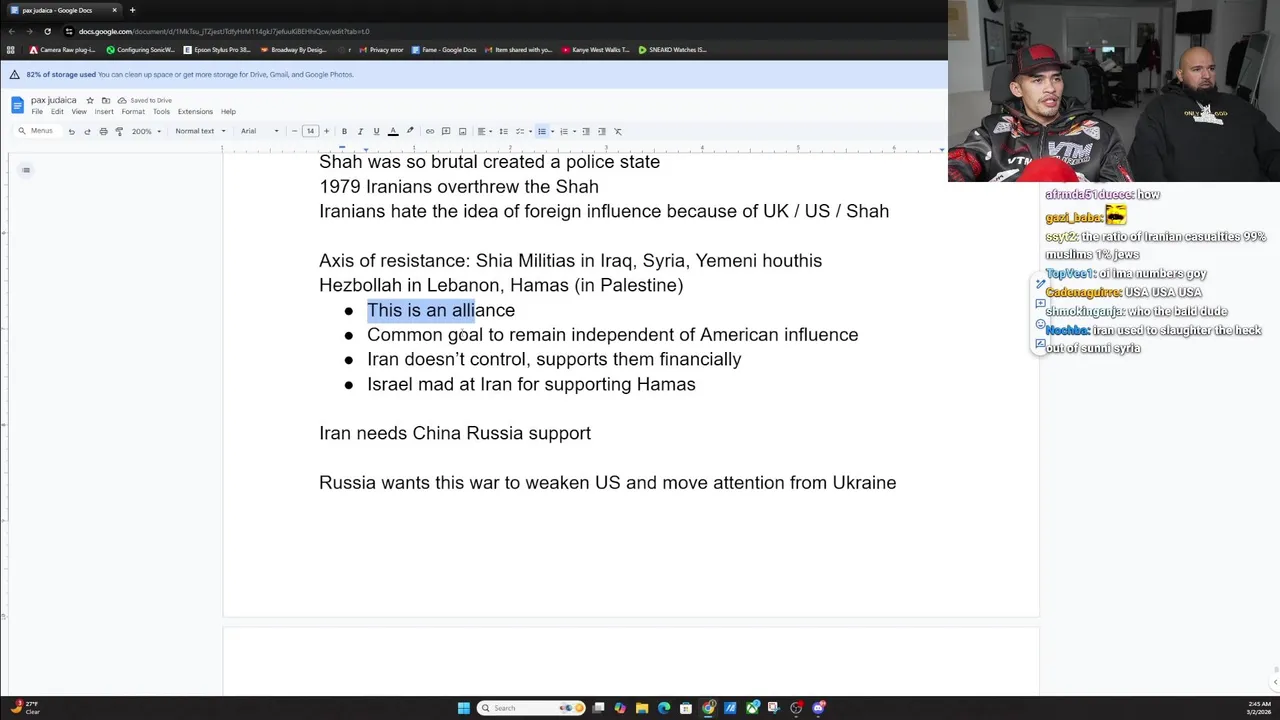Open the highlight color picker
The height and width of the screenshot is (720, 1280).
click(x=409, y=131)
